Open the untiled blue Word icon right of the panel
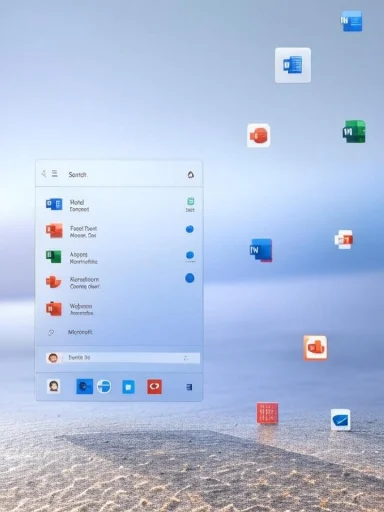This screenshot has height=512, width=384. 261,250
